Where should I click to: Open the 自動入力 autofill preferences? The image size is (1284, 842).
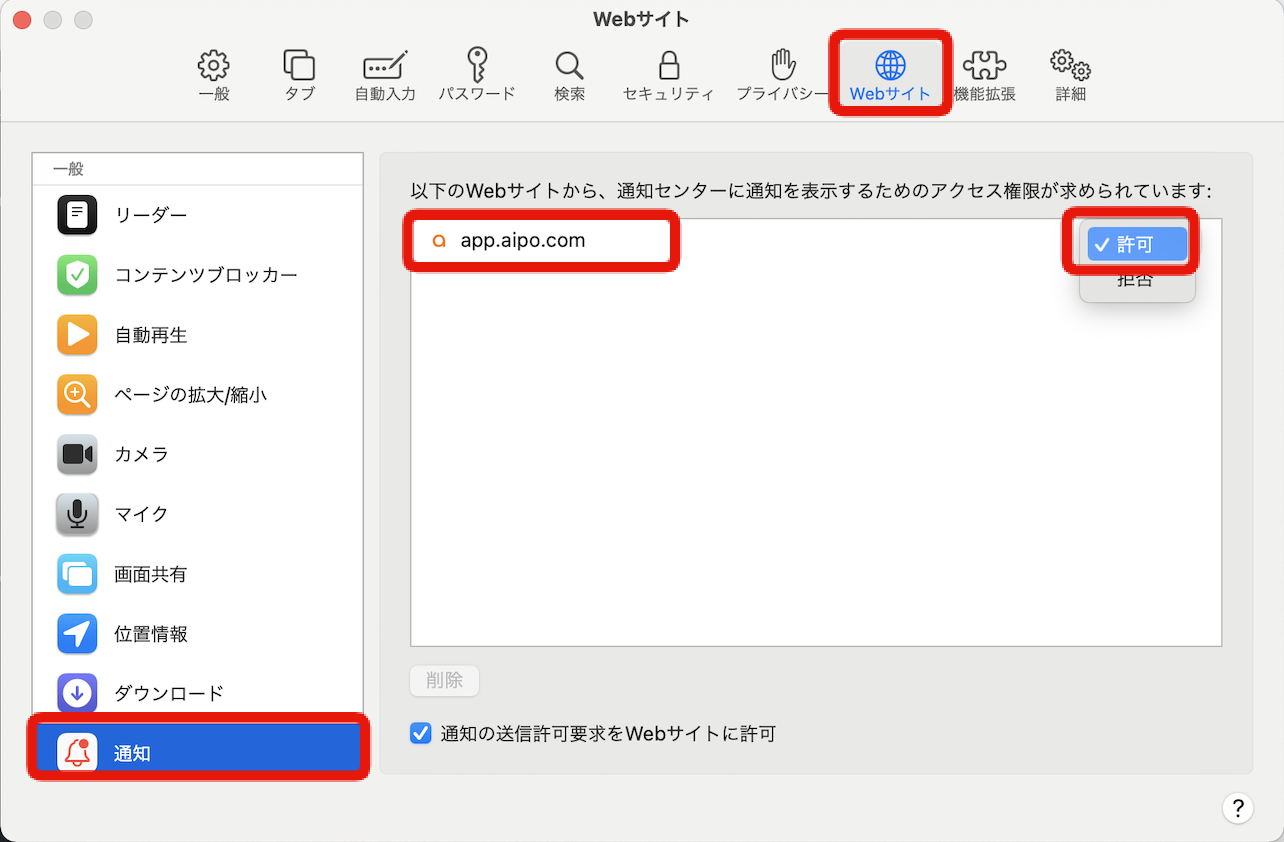[385, 76]
